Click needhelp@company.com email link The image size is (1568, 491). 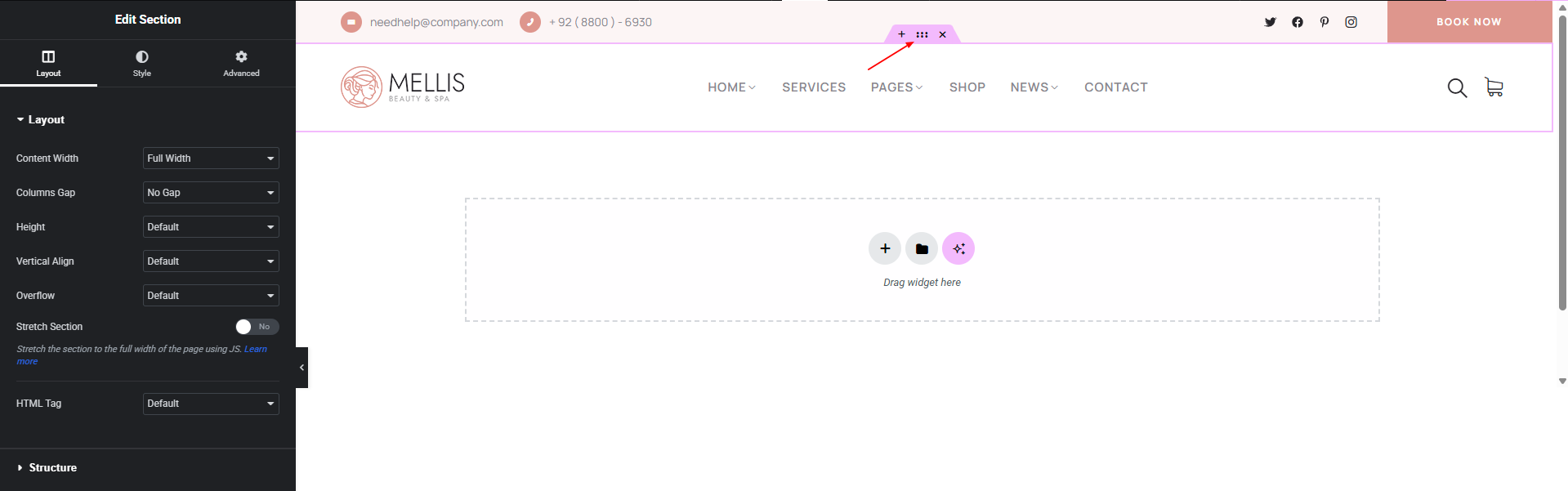coord(436,22)
